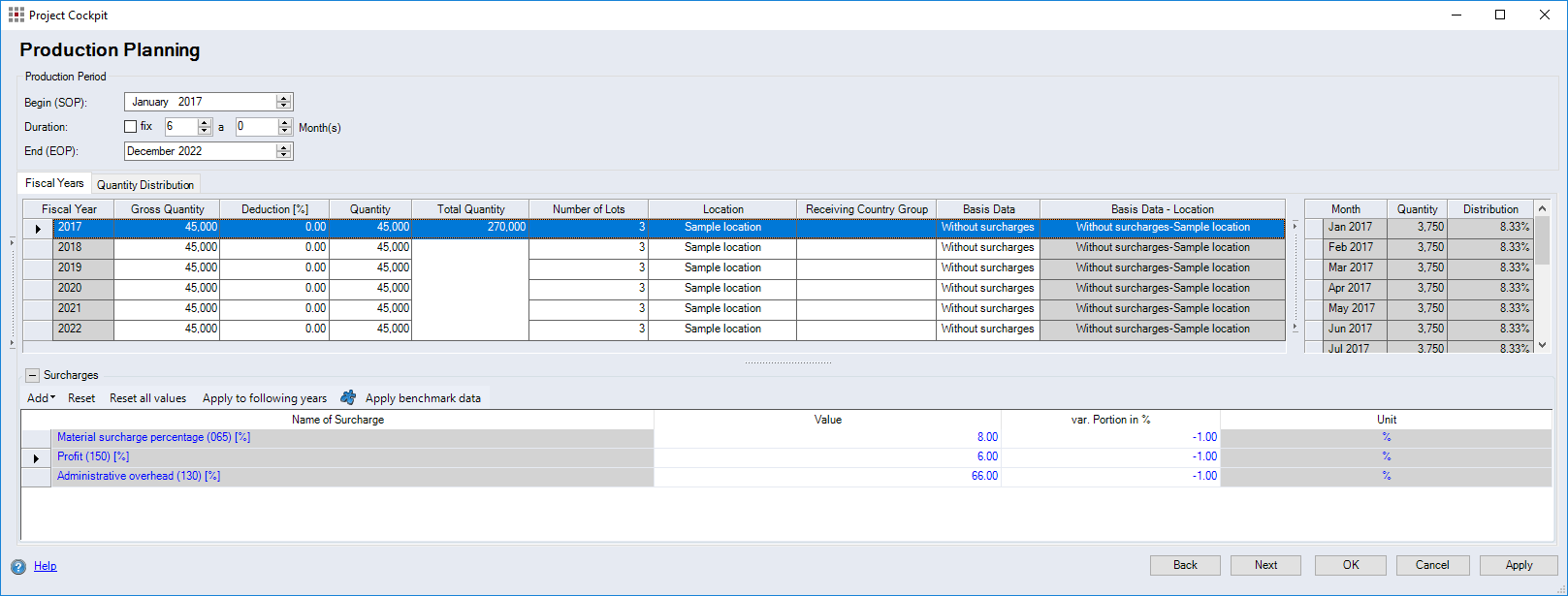Collapse the Surcharges section

(32, 375)
